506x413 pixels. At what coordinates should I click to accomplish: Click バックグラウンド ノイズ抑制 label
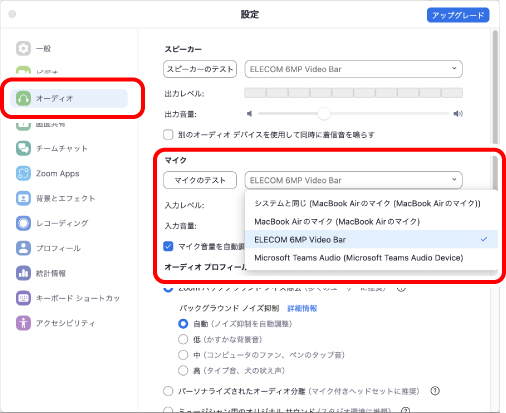pyautogui.click(x=230, y=308)
